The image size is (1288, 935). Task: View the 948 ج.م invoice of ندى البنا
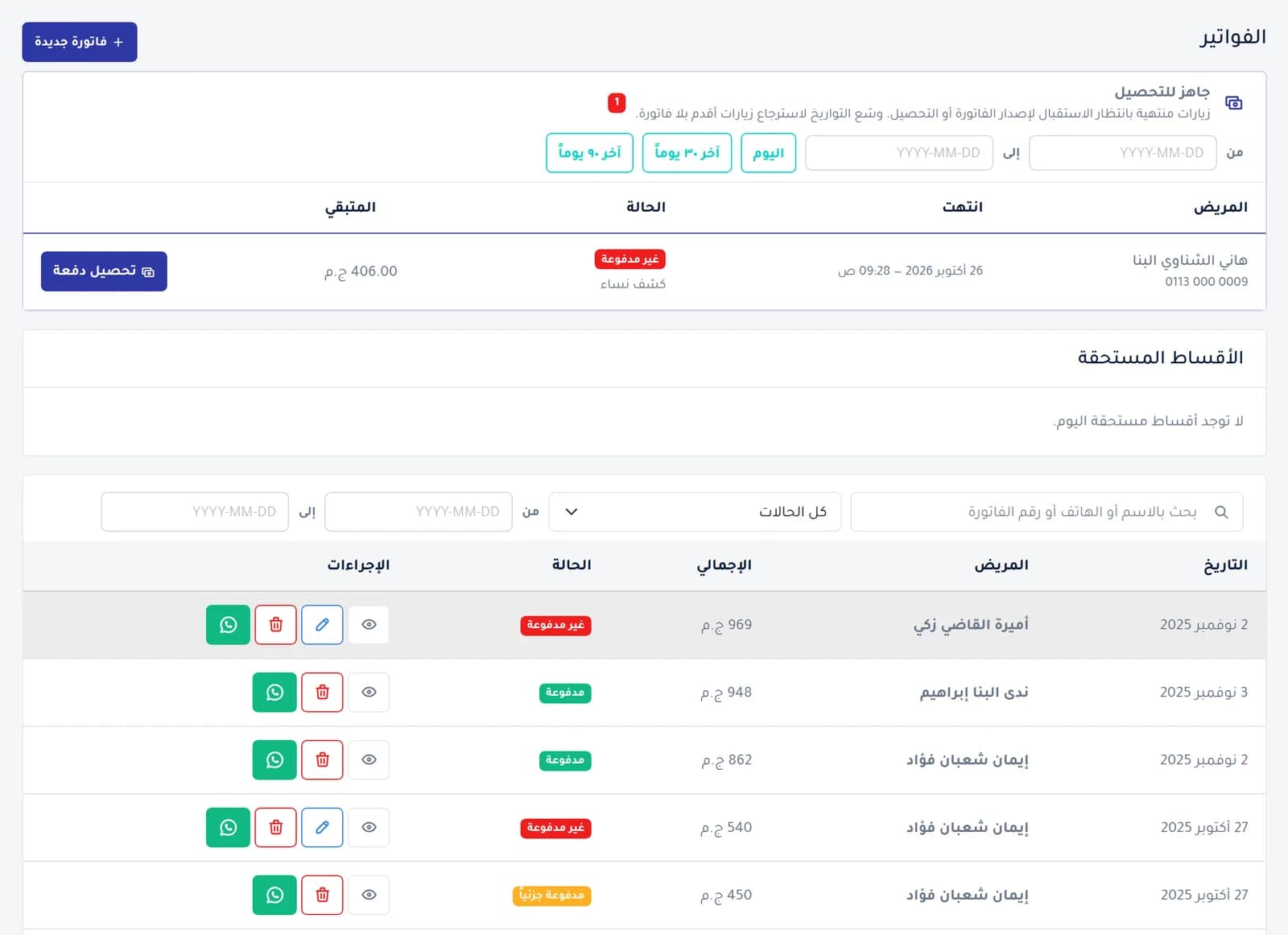[369, 693]
